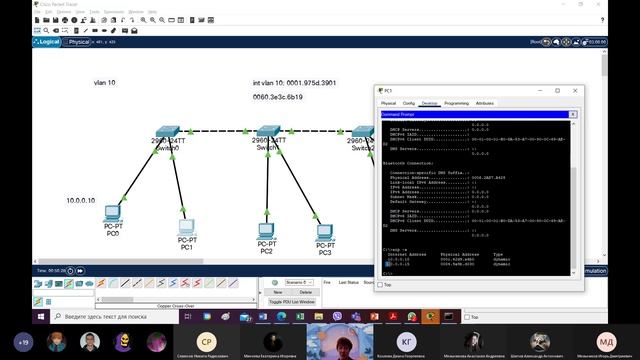Pick the Console light-blue cable
This screenshot has height=360, width=640.
(113, 283)
